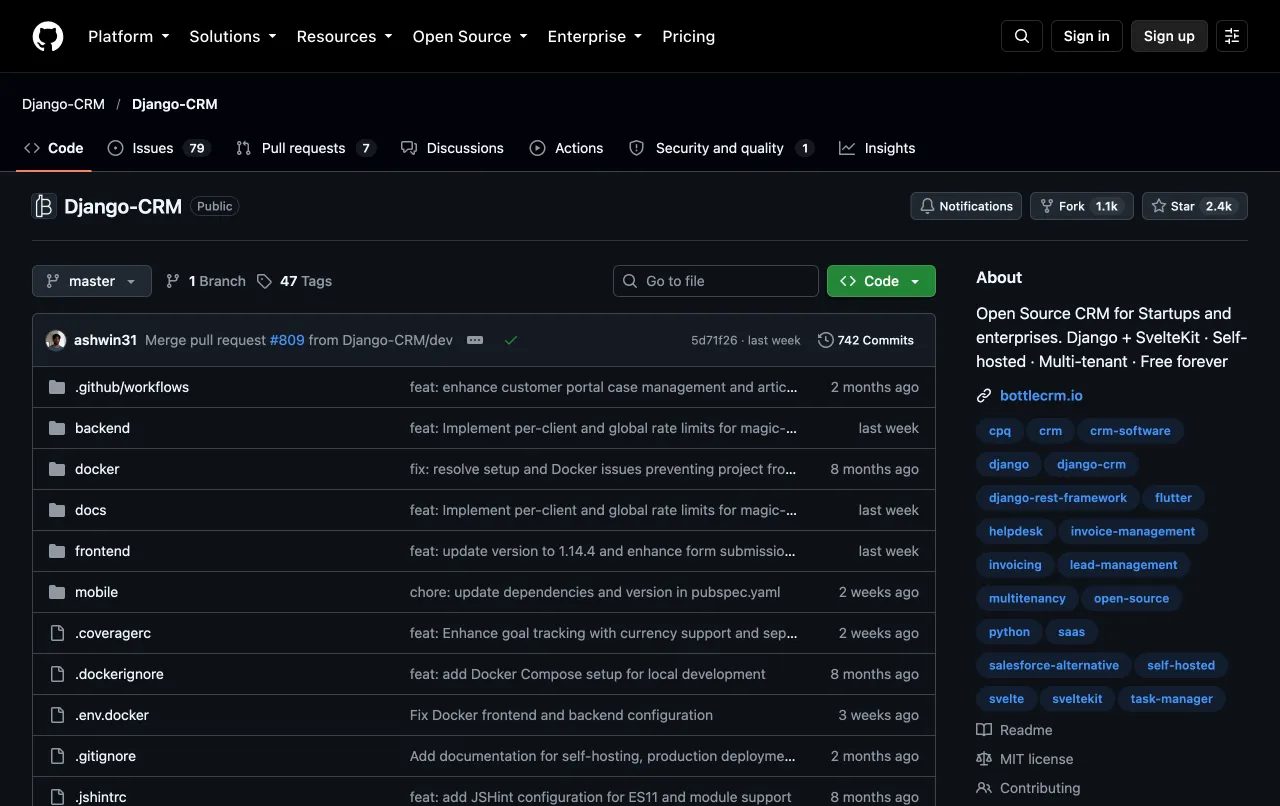This screenshot has height=806, width=1280.
Task: Click the GitHub logo icon
Action: [48, 36]
